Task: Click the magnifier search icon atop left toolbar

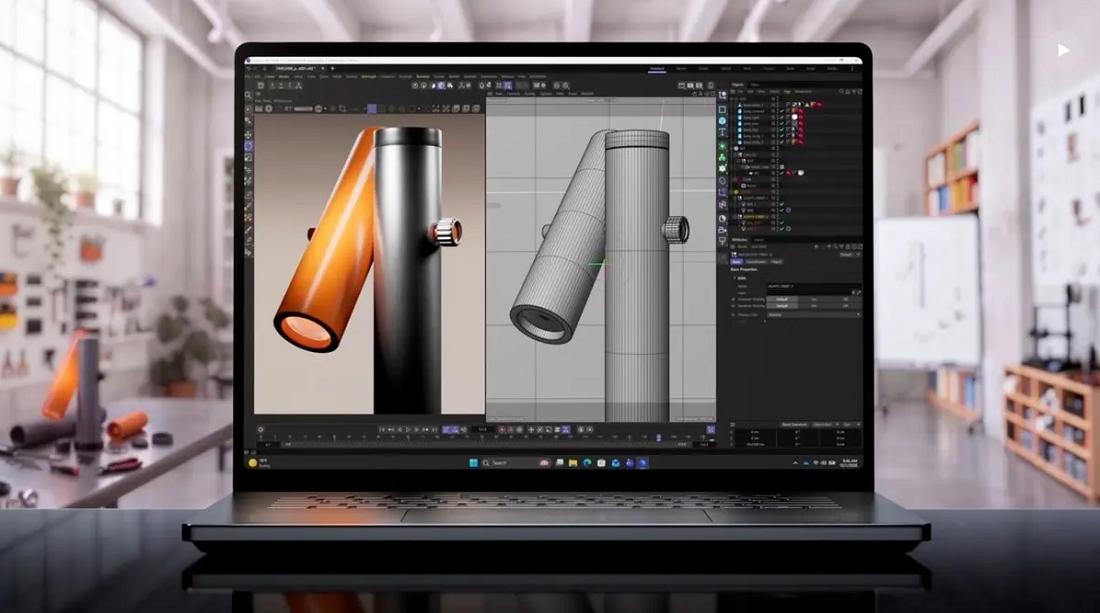Action: point(248,95)
